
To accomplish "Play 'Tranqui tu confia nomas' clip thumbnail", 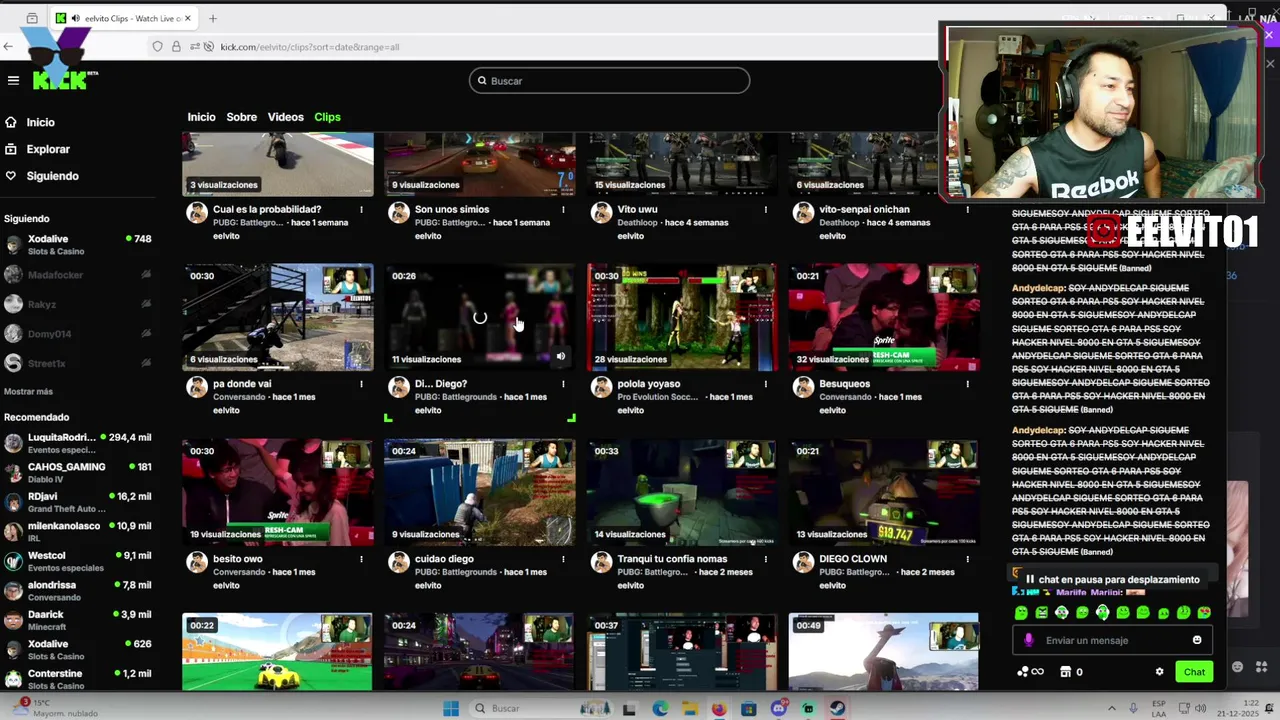I will coord(682,492).
